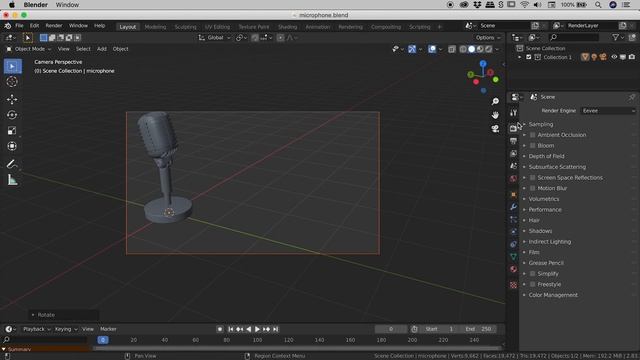
Task: Play animation forward
Action: pyautogui.click(x=258, y=329)
